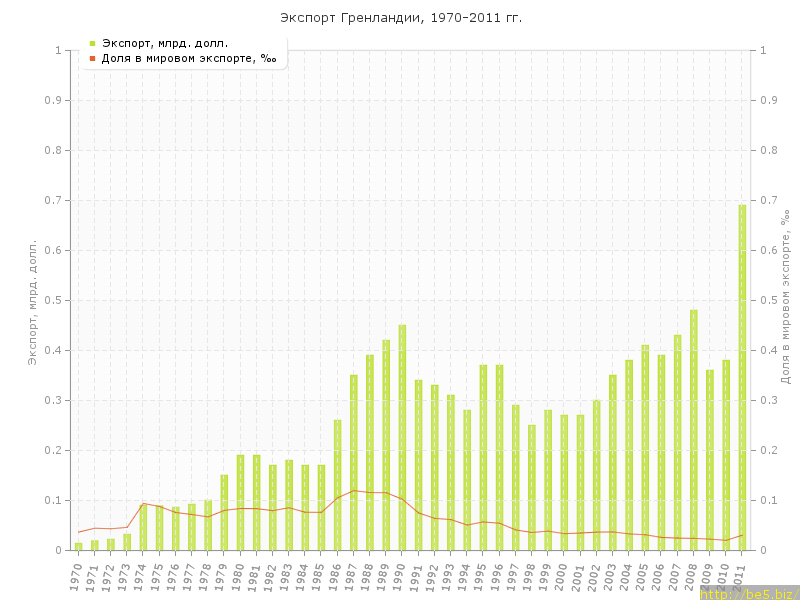This screenshot has width=800, height=600.
Task: Click the 1995 year label on the x-axis
Action: pyautogui.click(x=481, y=576)
